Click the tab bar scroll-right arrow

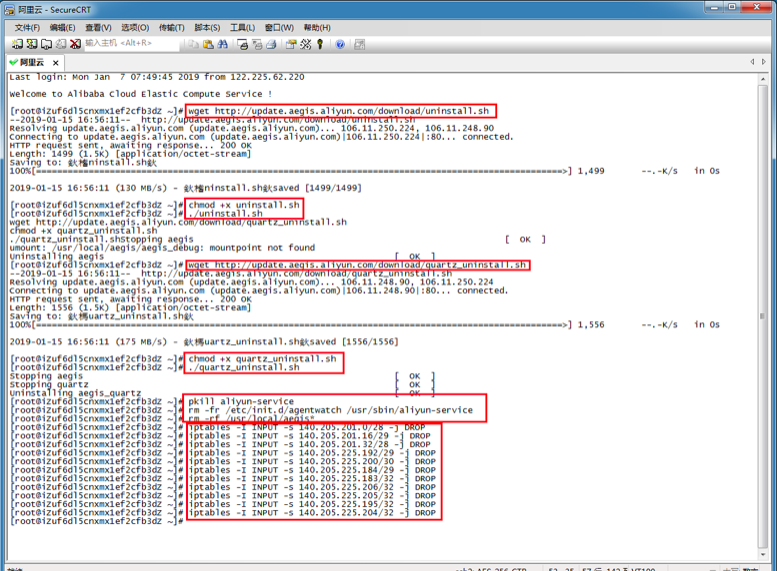764,62
